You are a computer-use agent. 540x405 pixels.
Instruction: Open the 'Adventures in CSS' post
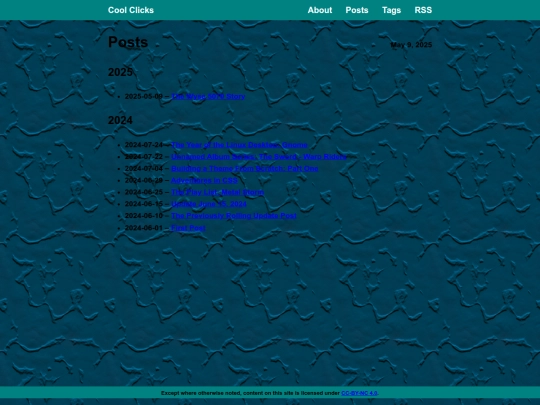coord(204,180)
